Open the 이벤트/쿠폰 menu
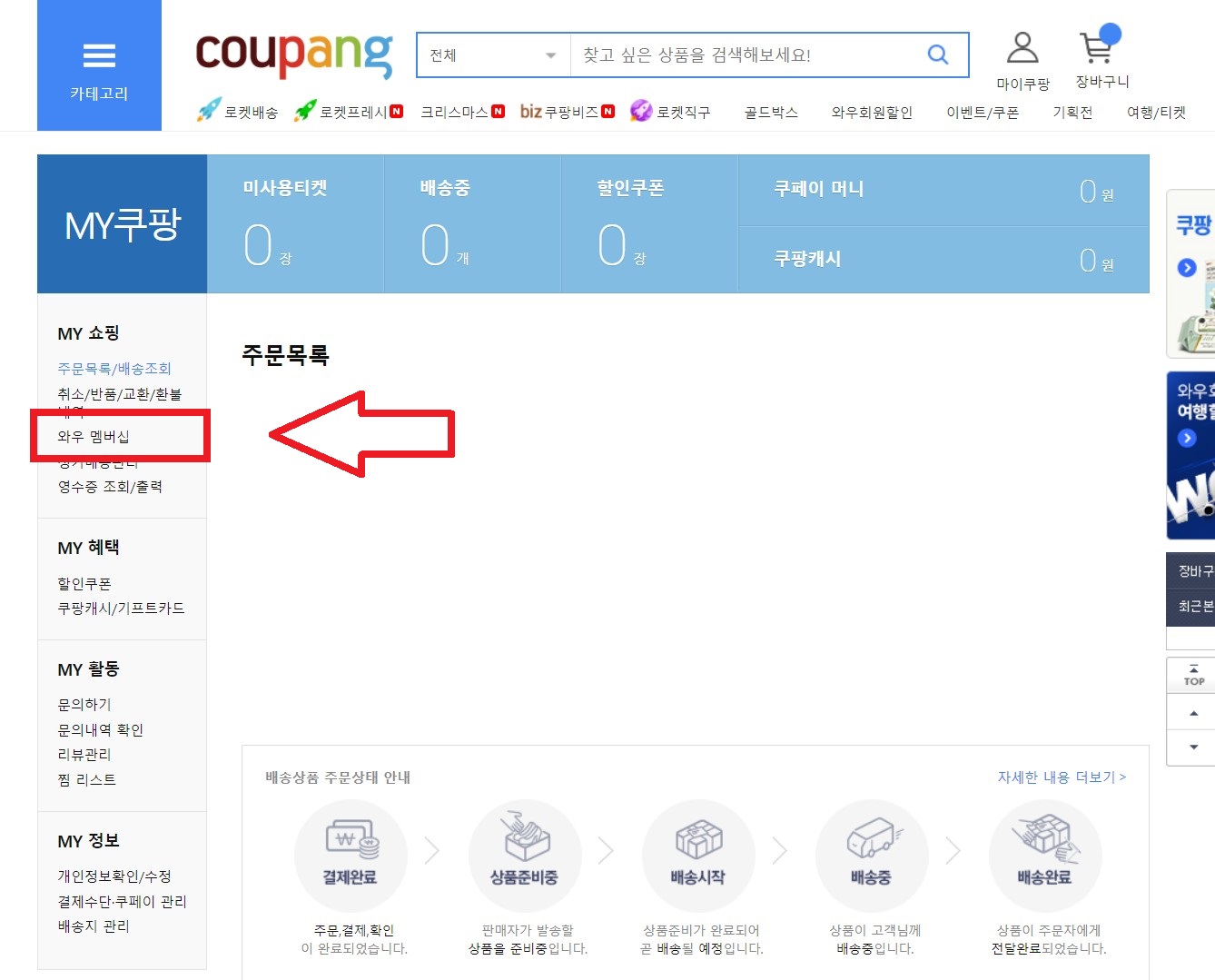The height and width of the screenshot is (980, 1215). coord(983,112)
